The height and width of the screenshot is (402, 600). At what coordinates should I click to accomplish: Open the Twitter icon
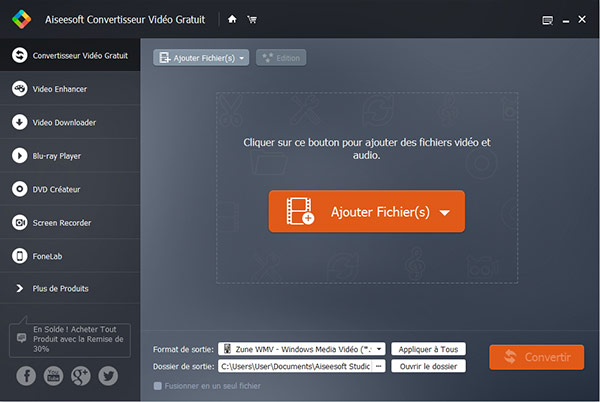click(x=108, y=376)
